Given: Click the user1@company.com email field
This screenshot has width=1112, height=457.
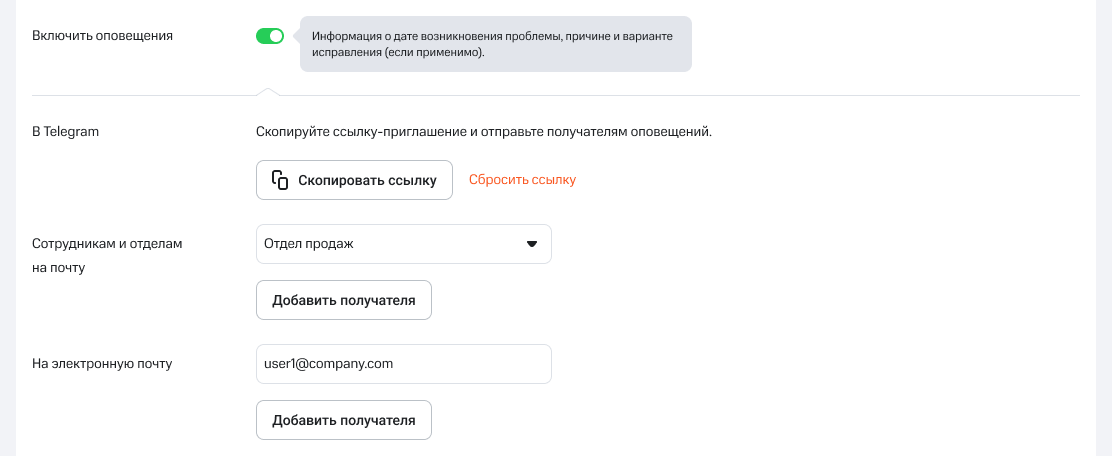Looking at the screenshot, I should [x=403, y=364].
